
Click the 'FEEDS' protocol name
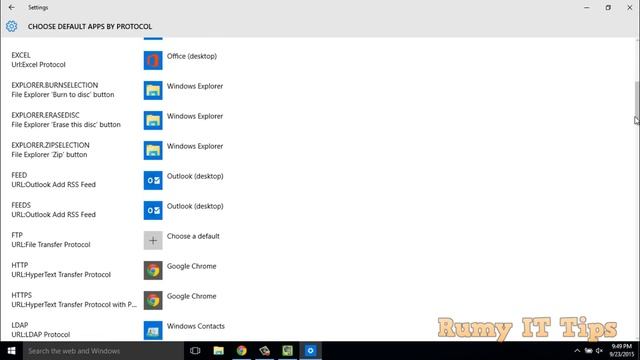pyautogui.click(x=21, y=205)
